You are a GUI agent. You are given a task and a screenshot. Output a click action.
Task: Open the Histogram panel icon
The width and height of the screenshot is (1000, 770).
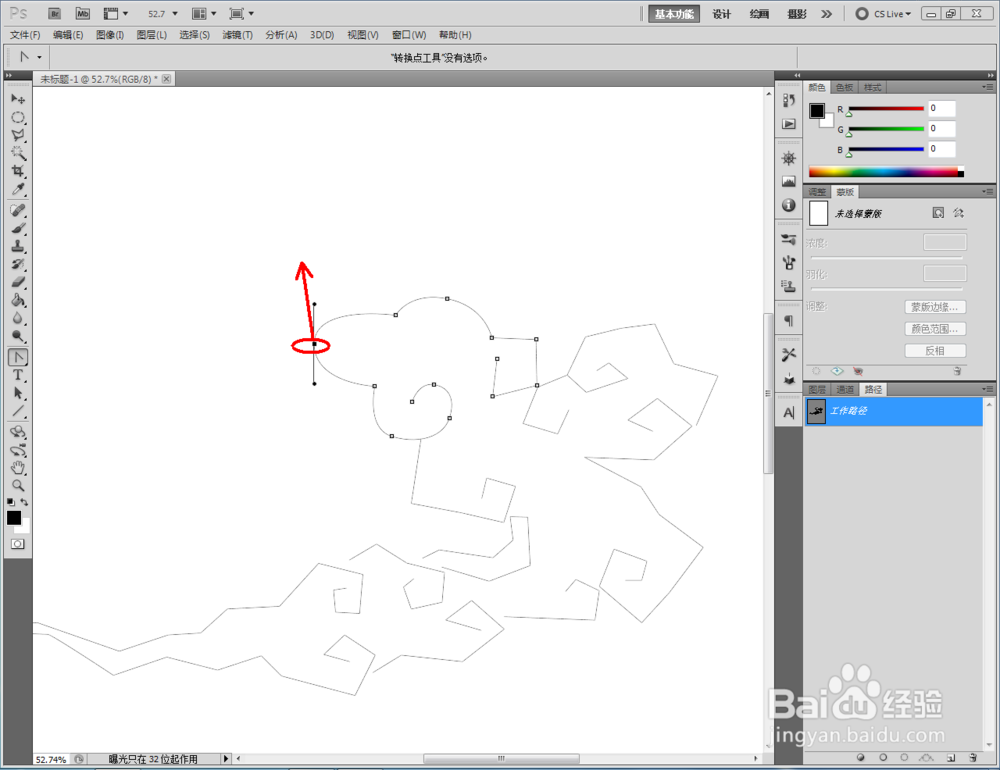pos(789,182)
